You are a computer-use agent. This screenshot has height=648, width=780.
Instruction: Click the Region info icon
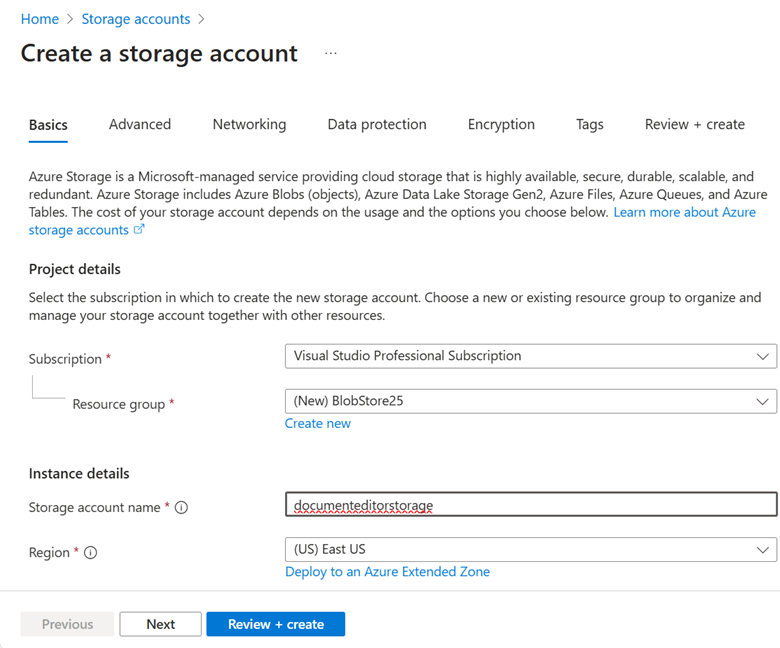91,553
